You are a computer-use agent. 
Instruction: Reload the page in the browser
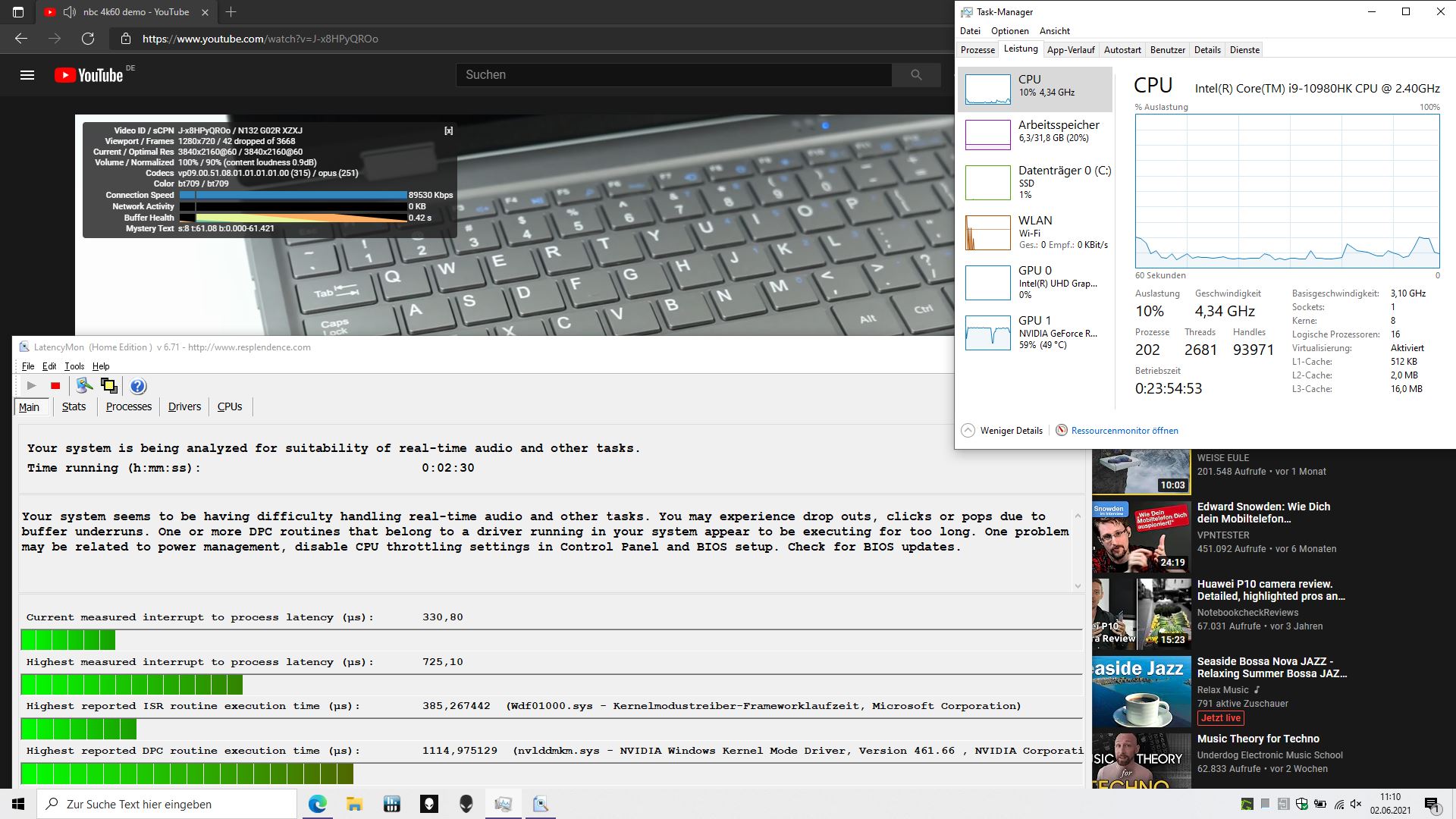click(x=88, y=39)
